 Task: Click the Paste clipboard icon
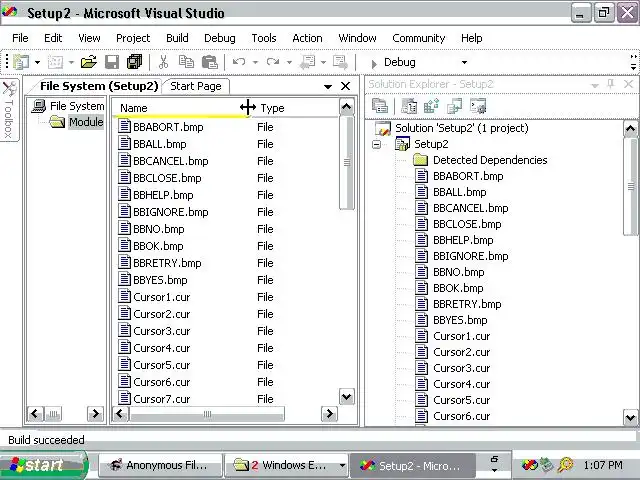(210, 62)
